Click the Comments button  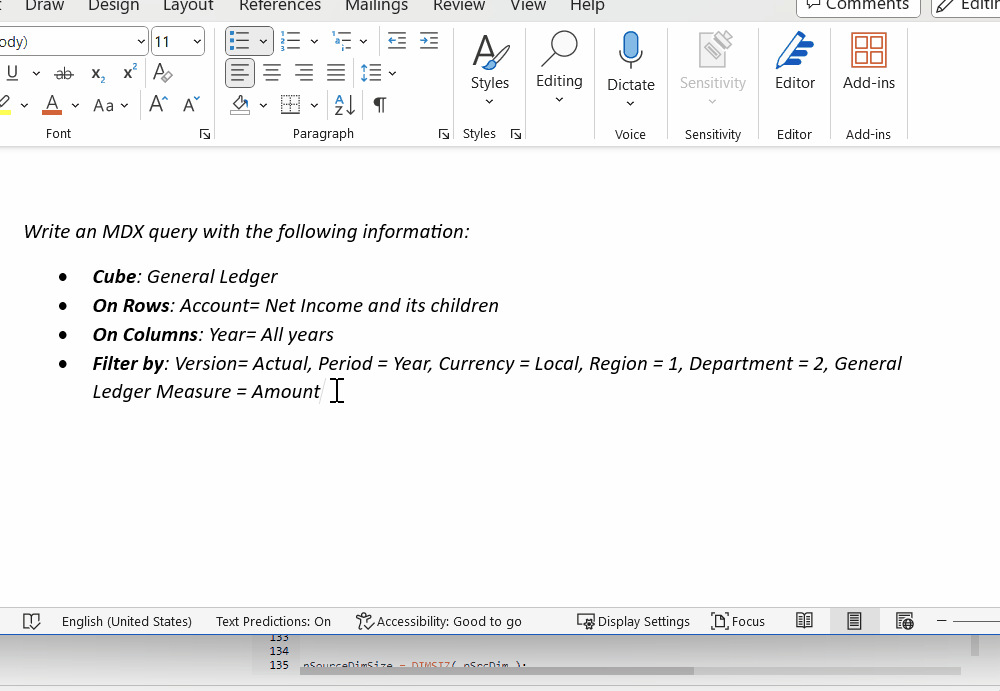tap(857, 6)
